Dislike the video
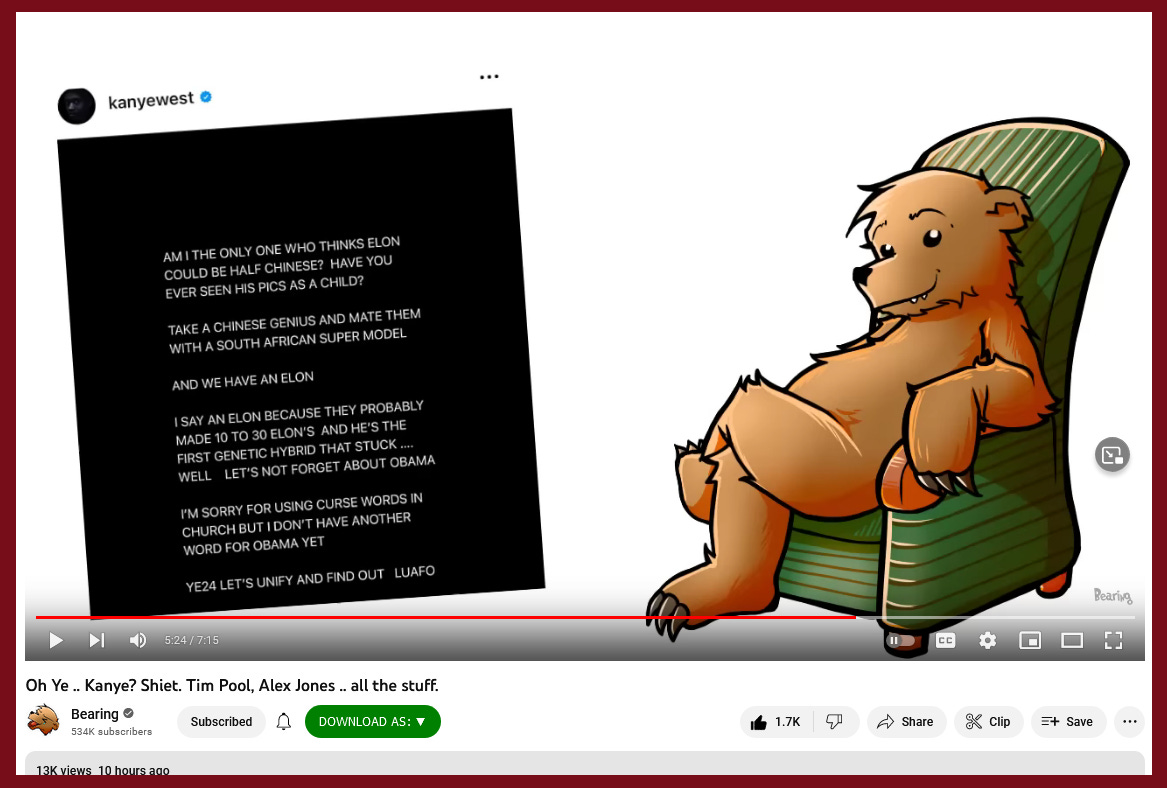The image size is (1167, 788). (835, 722)
